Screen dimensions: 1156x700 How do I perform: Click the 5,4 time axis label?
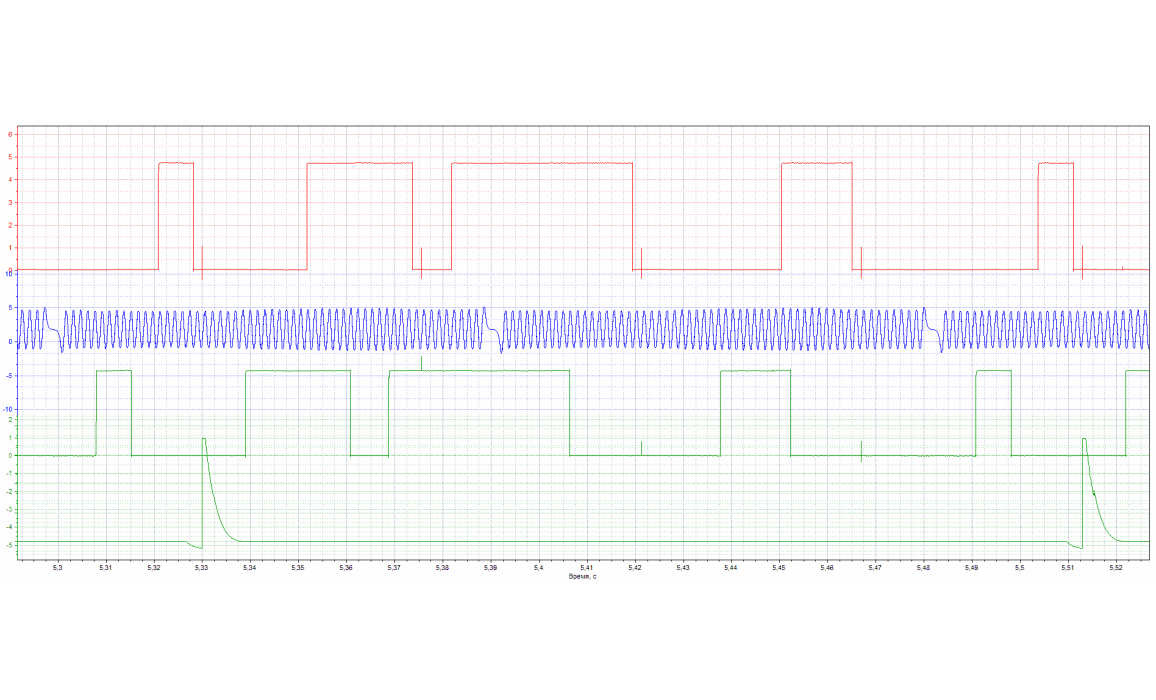tap(538, 568)
